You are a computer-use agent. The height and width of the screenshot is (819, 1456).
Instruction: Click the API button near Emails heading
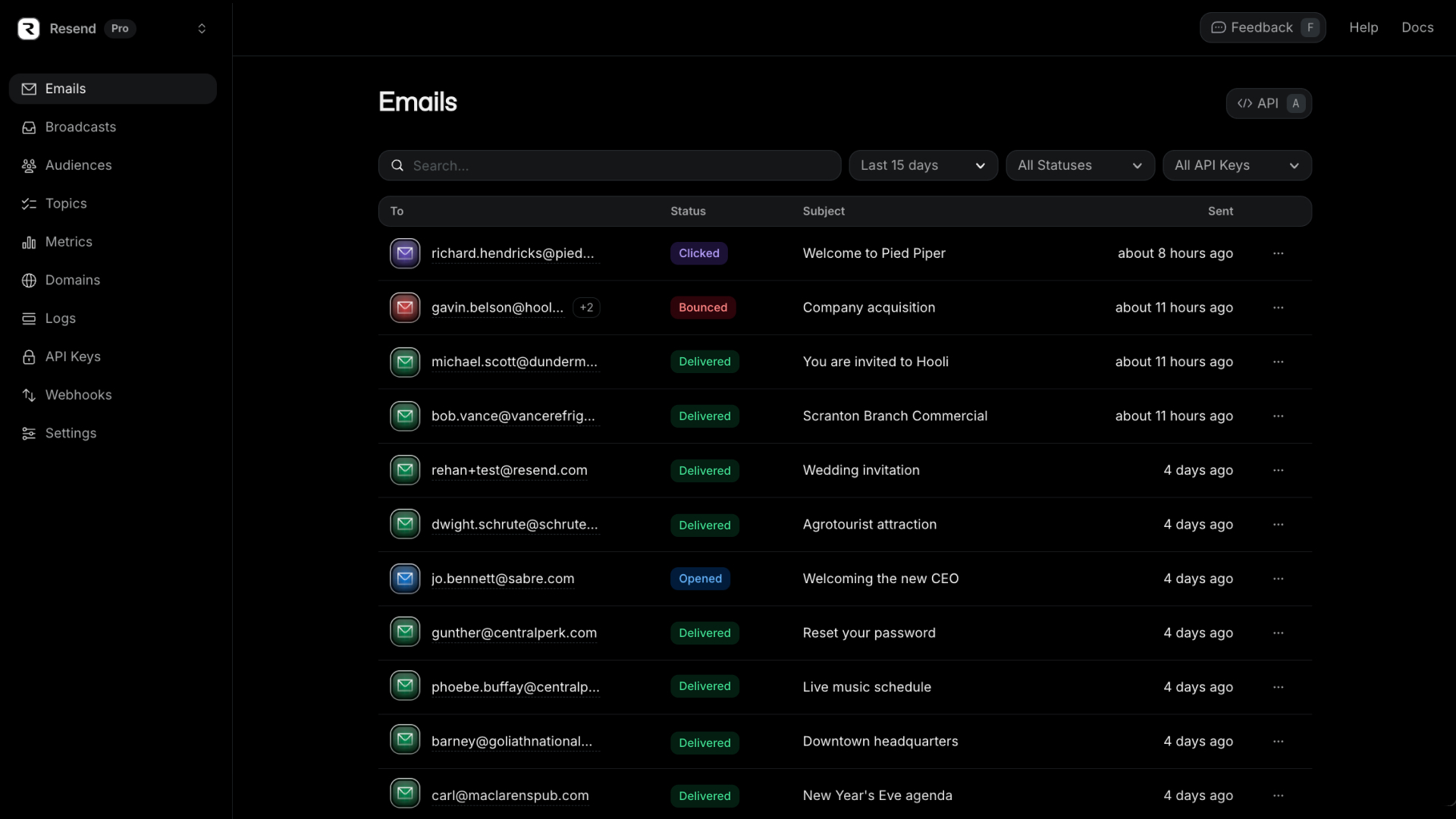(1268, 103)
